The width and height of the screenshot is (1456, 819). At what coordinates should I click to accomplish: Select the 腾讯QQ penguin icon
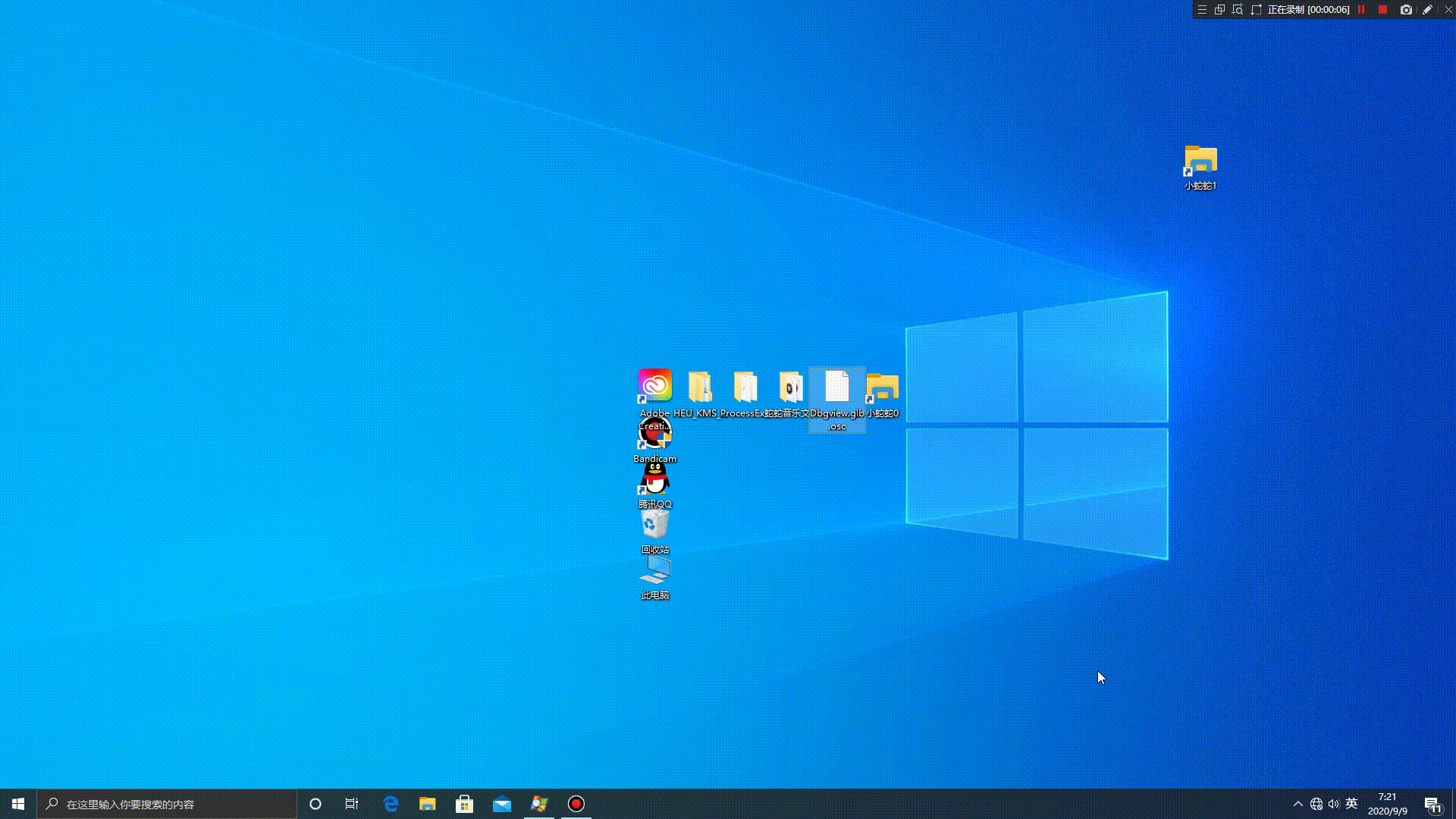[x=654, y=479]
